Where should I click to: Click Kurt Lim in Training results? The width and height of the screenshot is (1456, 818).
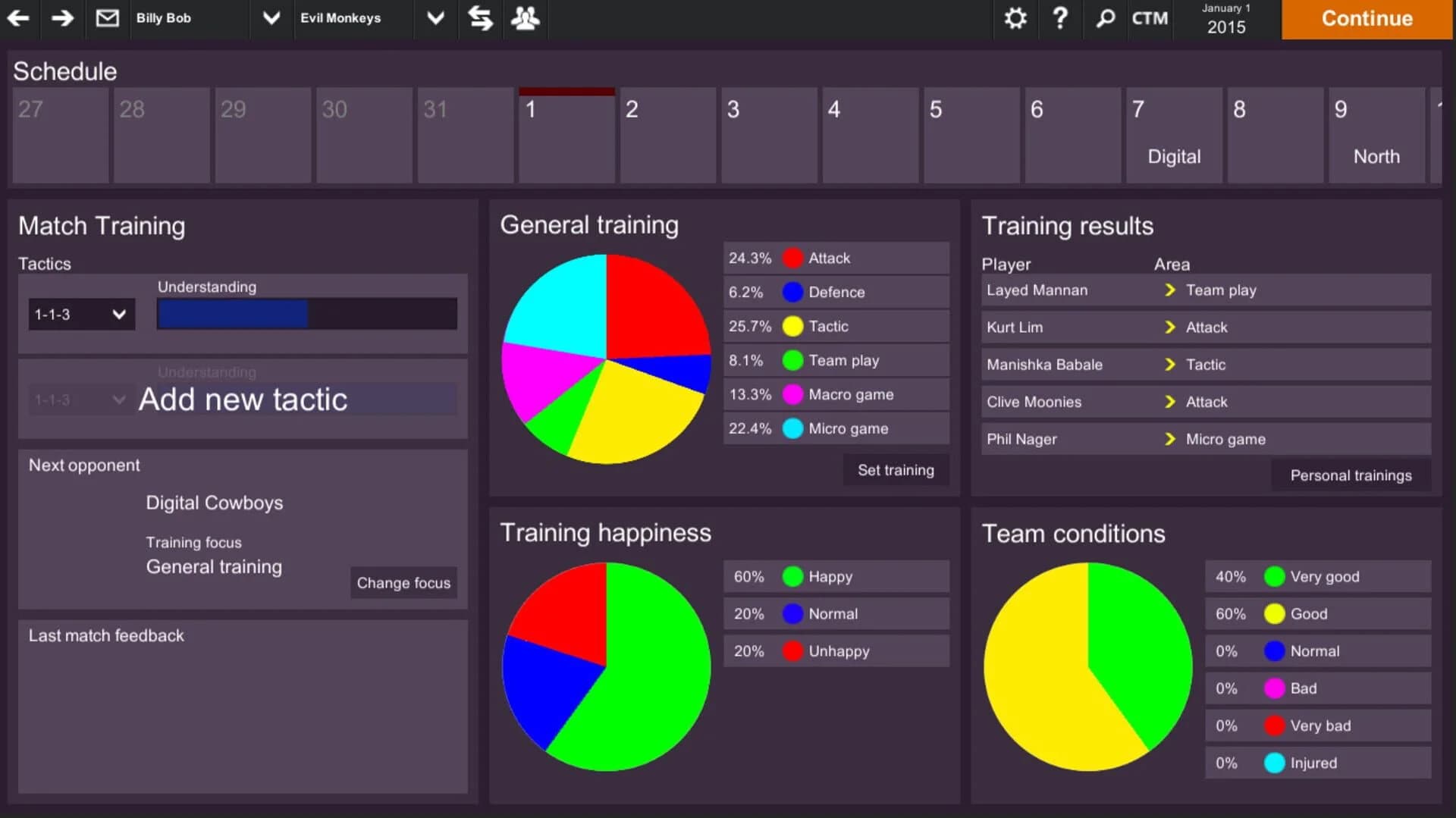pos(1015,327)
